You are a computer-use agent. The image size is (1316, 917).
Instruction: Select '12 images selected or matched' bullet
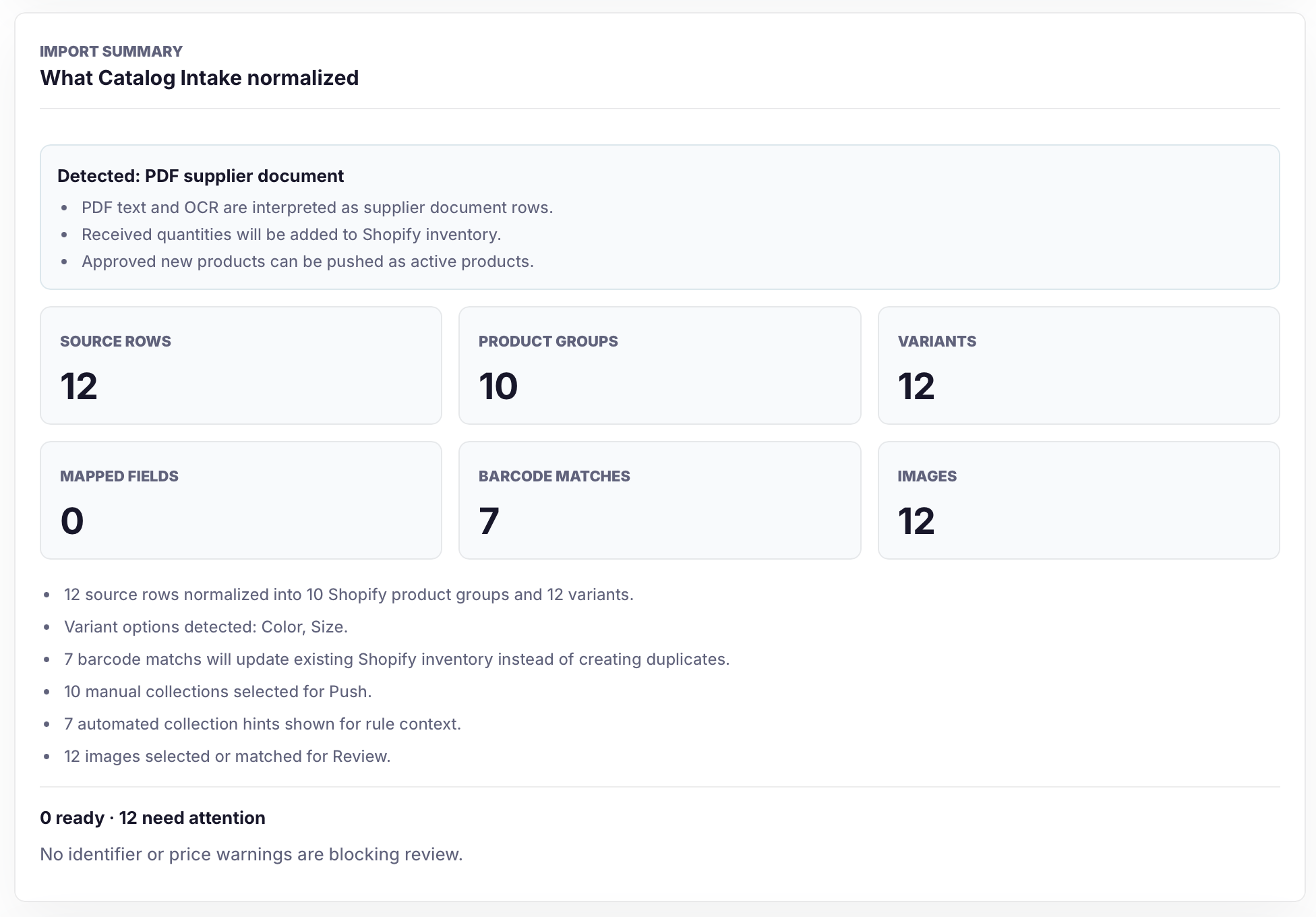(227, 757)
